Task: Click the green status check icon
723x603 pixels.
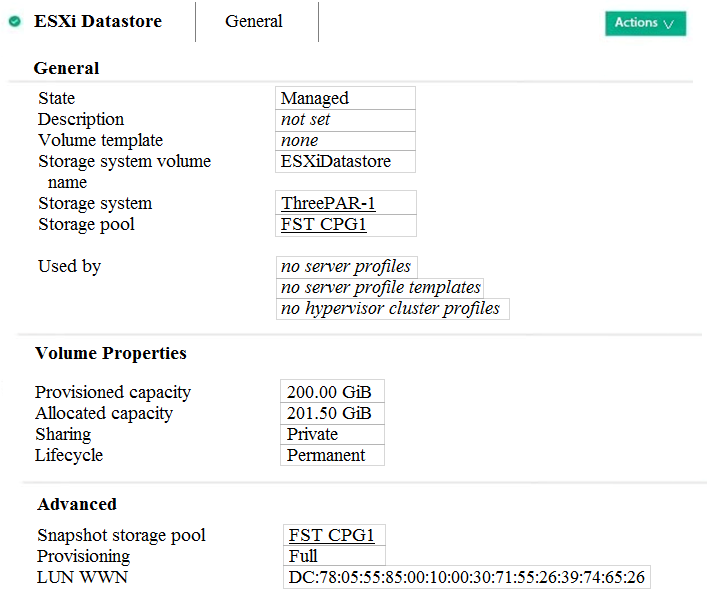Action: tap(15, 21)
